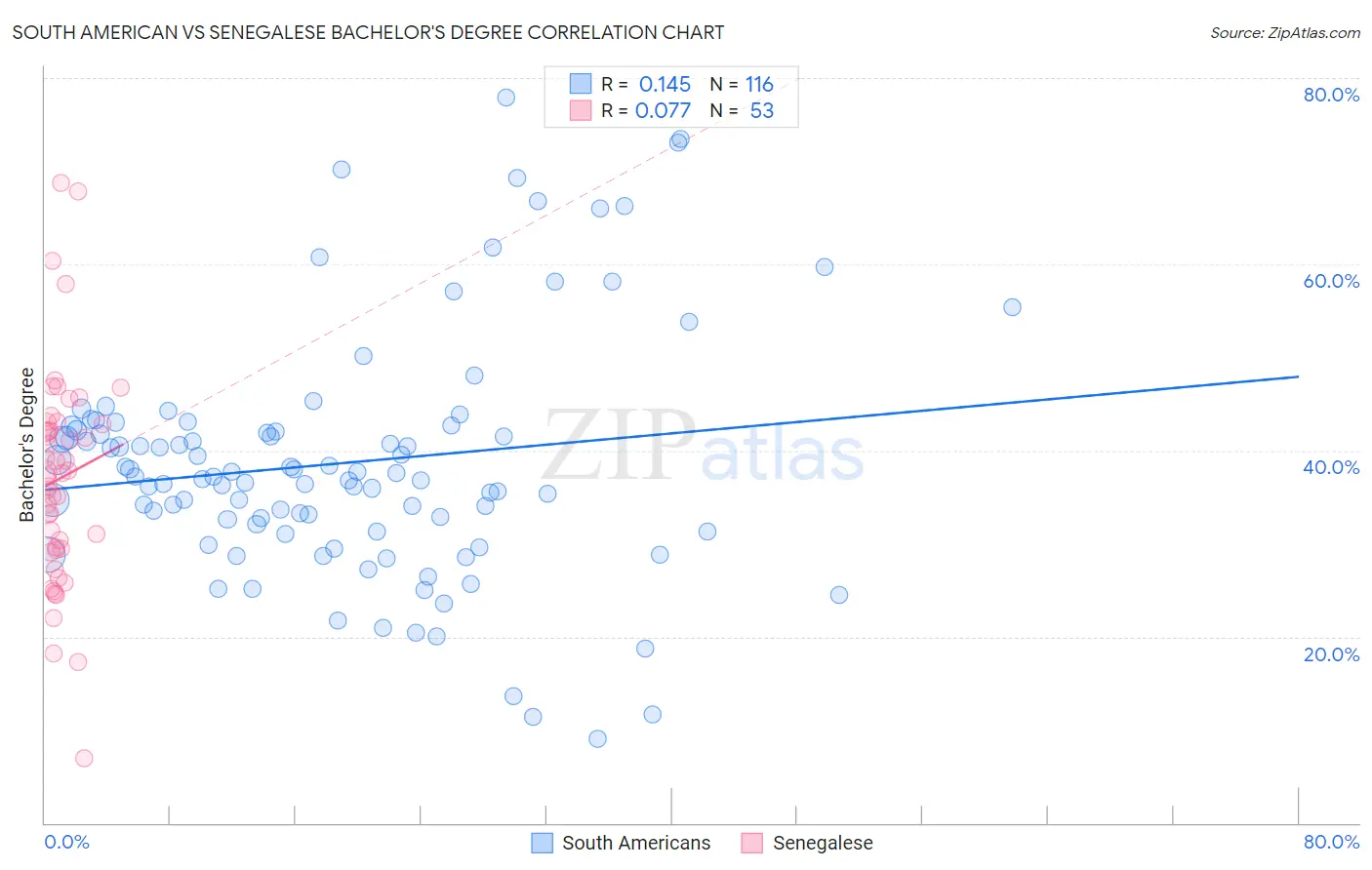Select the Senegalese legend label
Viewport: 1372px width, 870px height.
point(823,843)
